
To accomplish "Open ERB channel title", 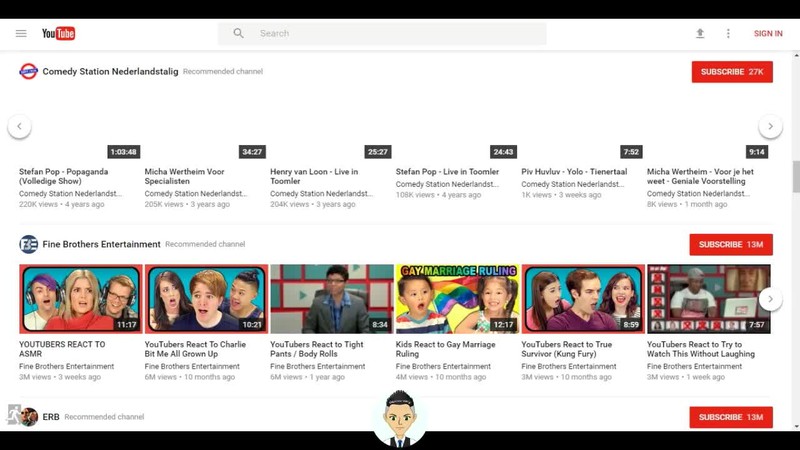I will (51, 417).
